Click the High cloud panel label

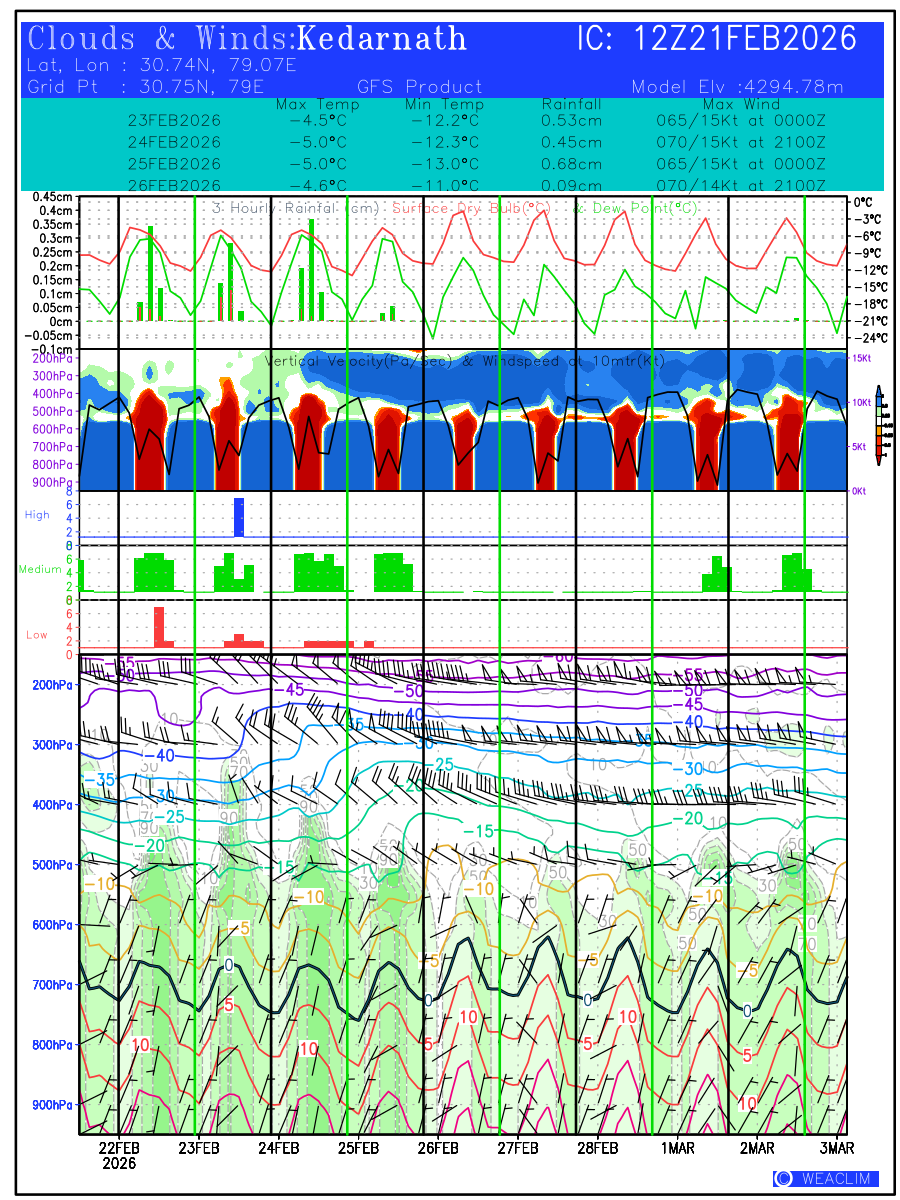(x=37, y=514)
